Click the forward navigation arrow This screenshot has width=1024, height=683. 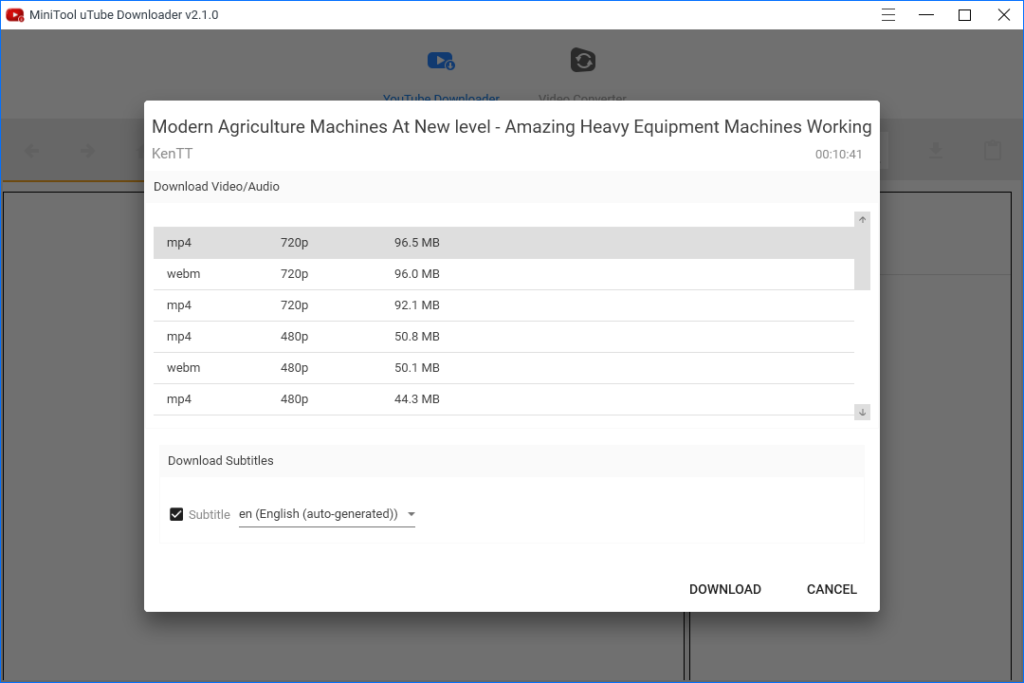[x=87, y=151]
